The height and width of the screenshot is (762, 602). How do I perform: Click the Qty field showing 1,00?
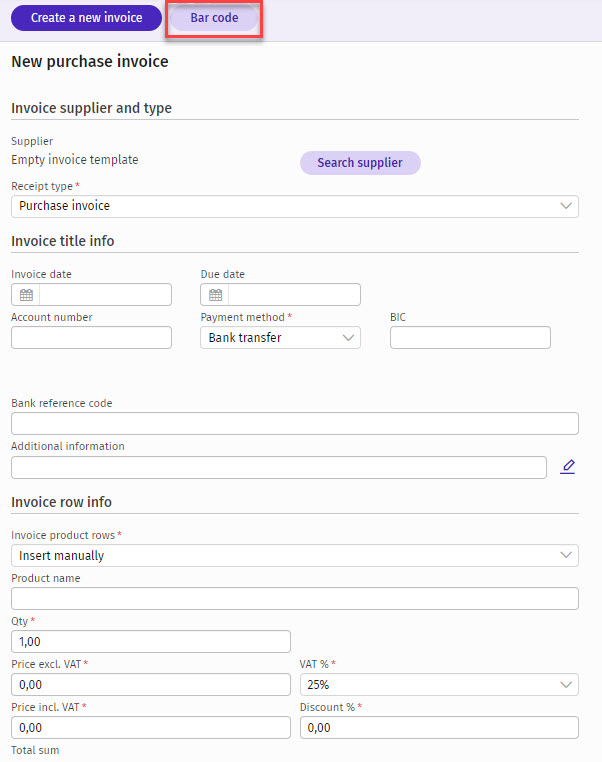(x=150, y=642)
